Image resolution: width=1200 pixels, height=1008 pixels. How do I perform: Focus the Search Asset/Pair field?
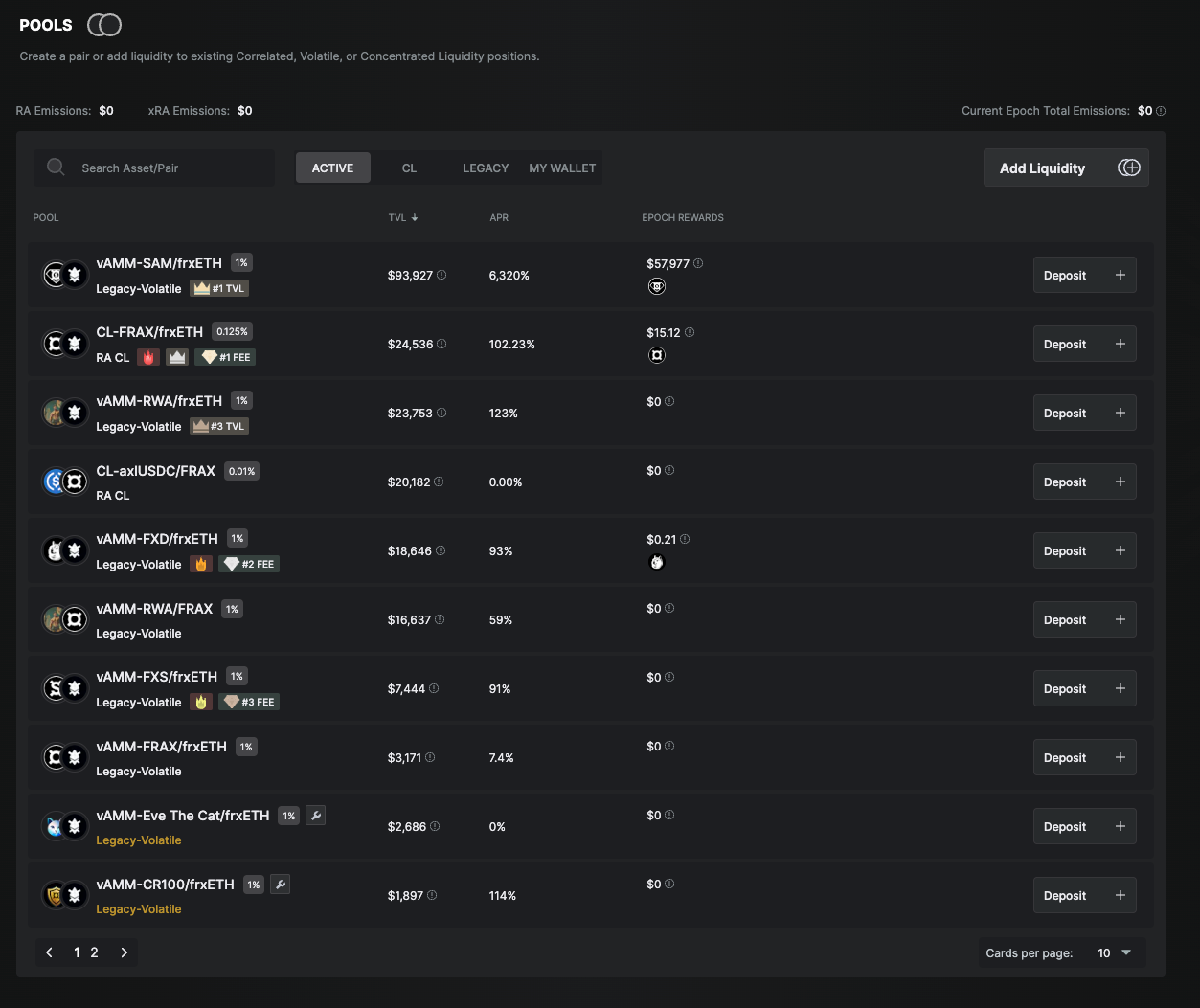[172, 168]
